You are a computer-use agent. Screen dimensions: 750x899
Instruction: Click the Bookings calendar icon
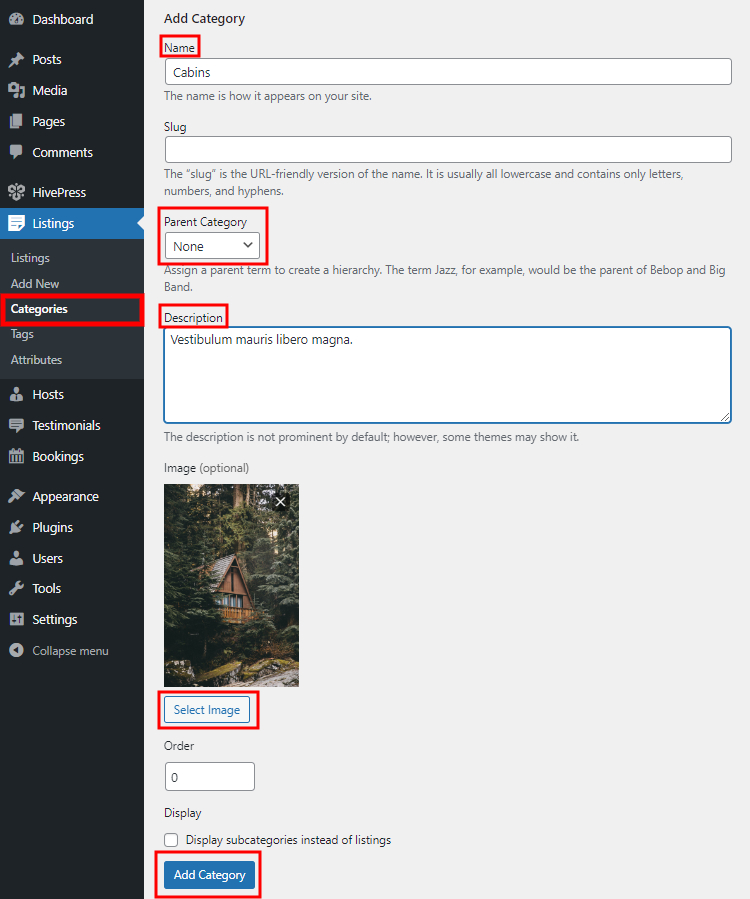17,456
